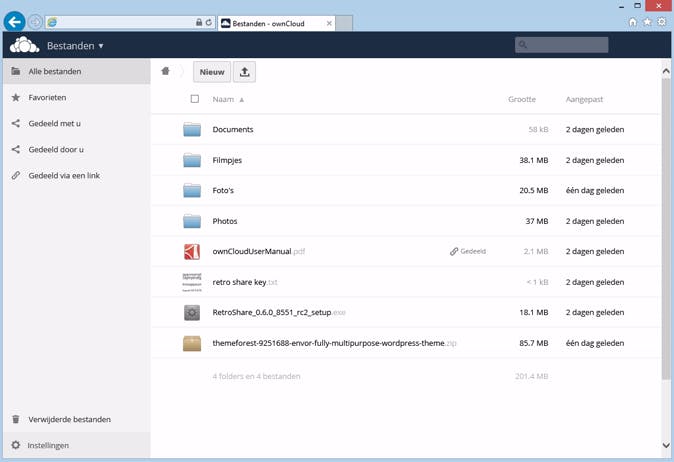
Task: Go to home folder breadcrumb icon
Action: coord(165,71)
